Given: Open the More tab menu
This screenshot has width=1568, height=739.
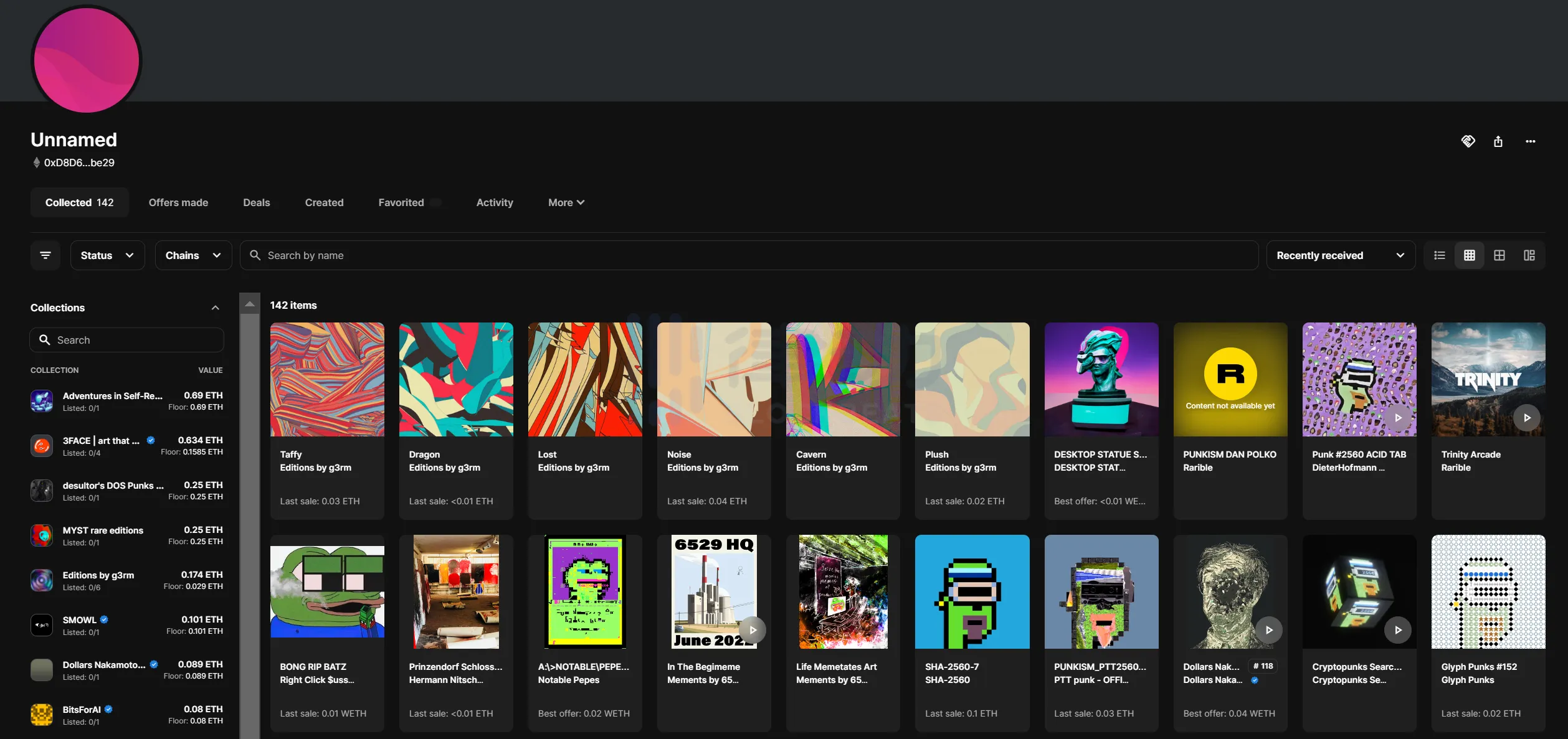Looking at the screenshot, I should [566, 202].
